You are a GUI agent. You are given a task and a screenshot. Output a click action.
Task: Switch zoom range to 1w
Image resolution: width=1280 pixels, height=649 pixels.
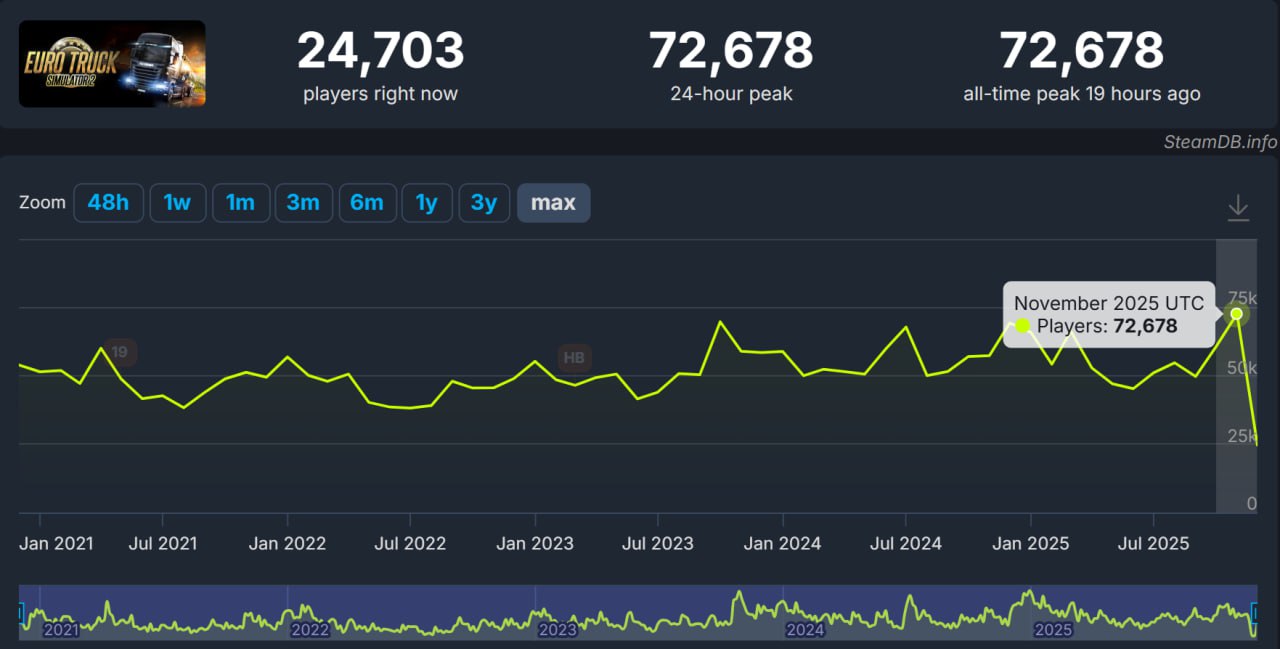click(x=177, y=203)
